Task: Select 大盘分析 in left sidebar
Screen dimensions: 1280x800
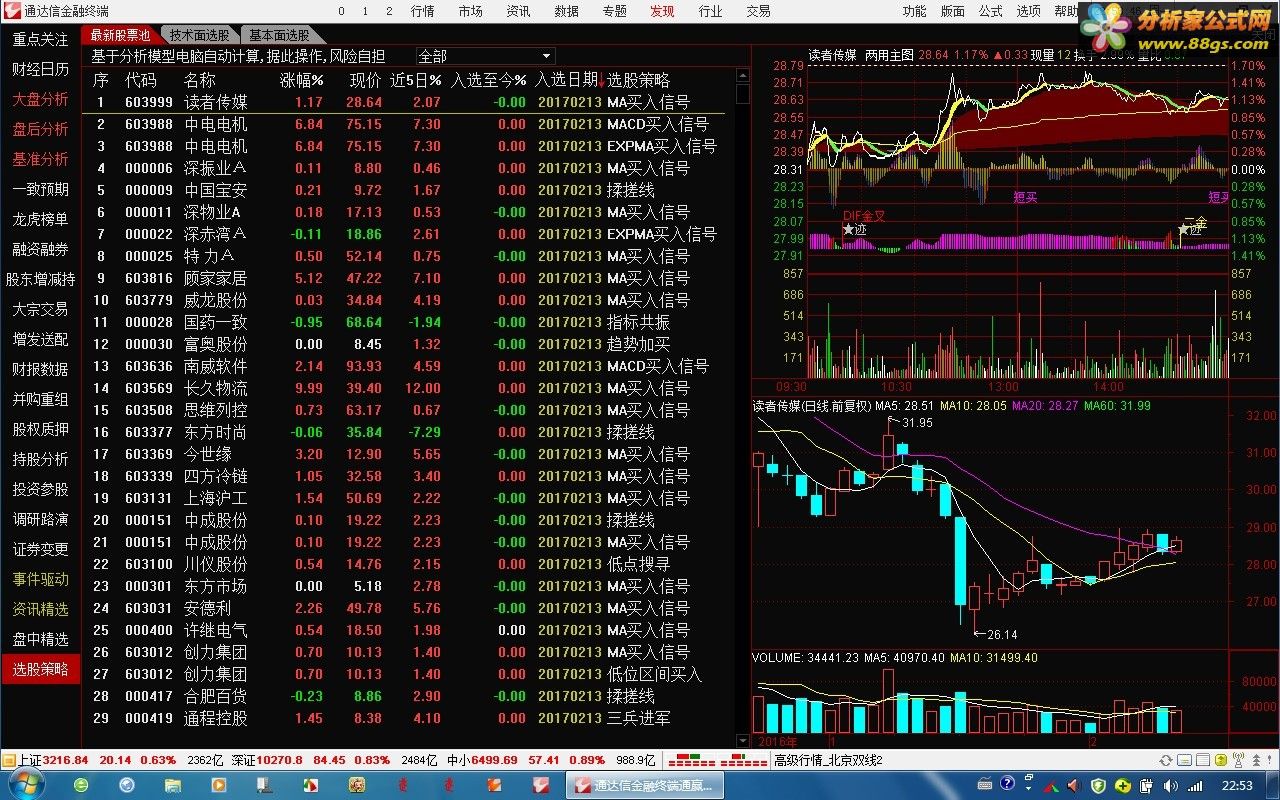Action: [40, 99]
